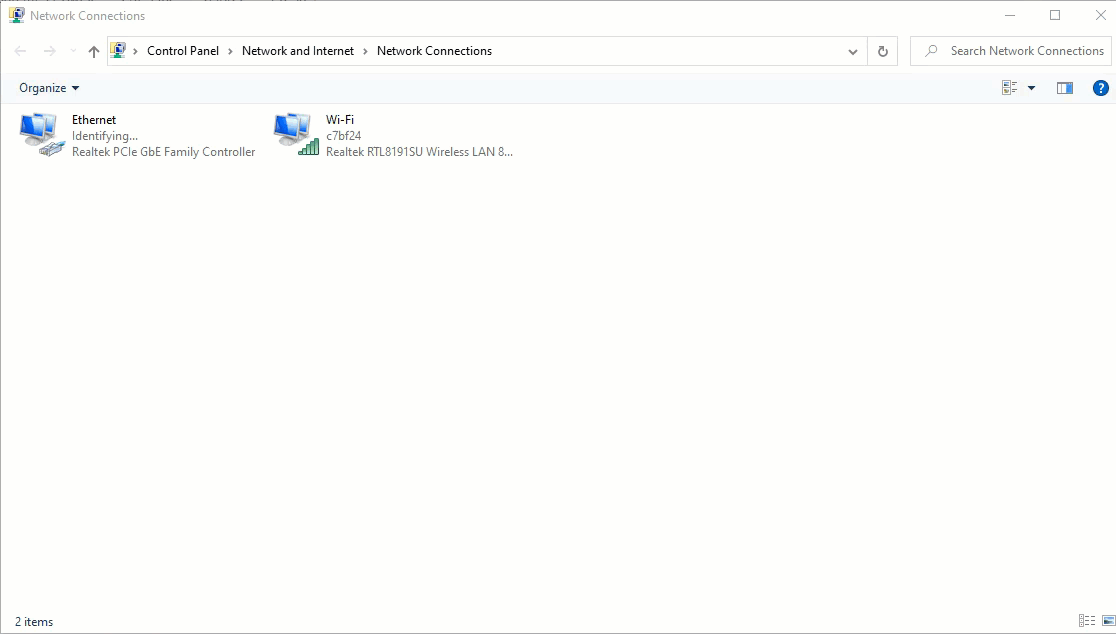This screenshot has height=634, width=1116.
Task: Open the Organize menu
Action: click(49, 88)
